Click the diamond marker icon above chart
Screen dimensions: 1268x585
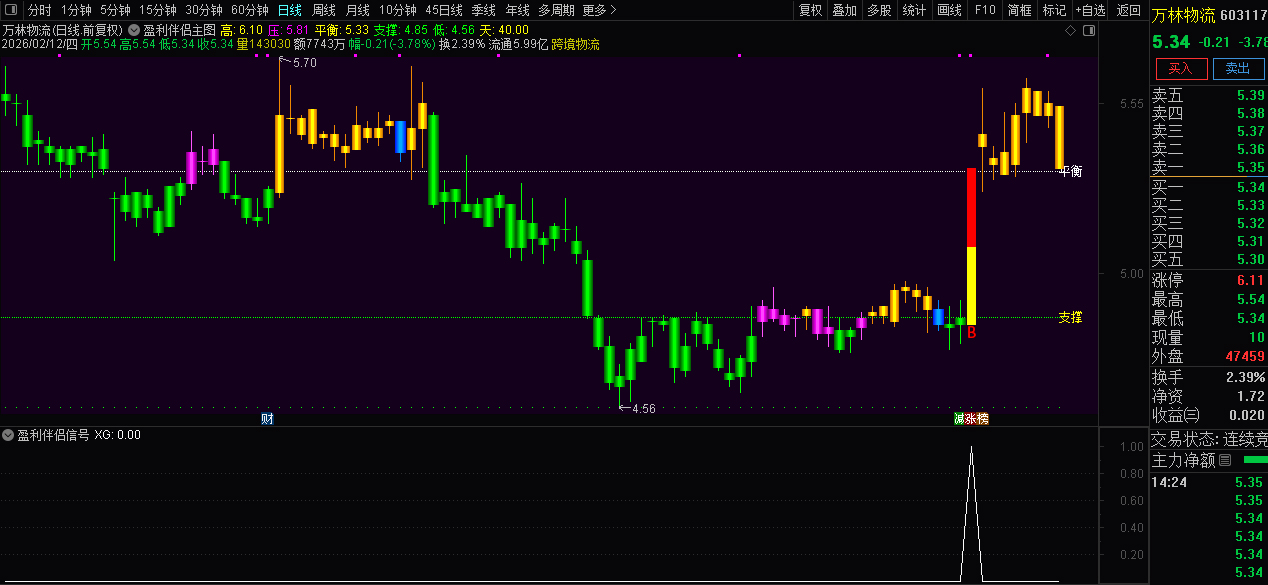(x=1070, y=31)
